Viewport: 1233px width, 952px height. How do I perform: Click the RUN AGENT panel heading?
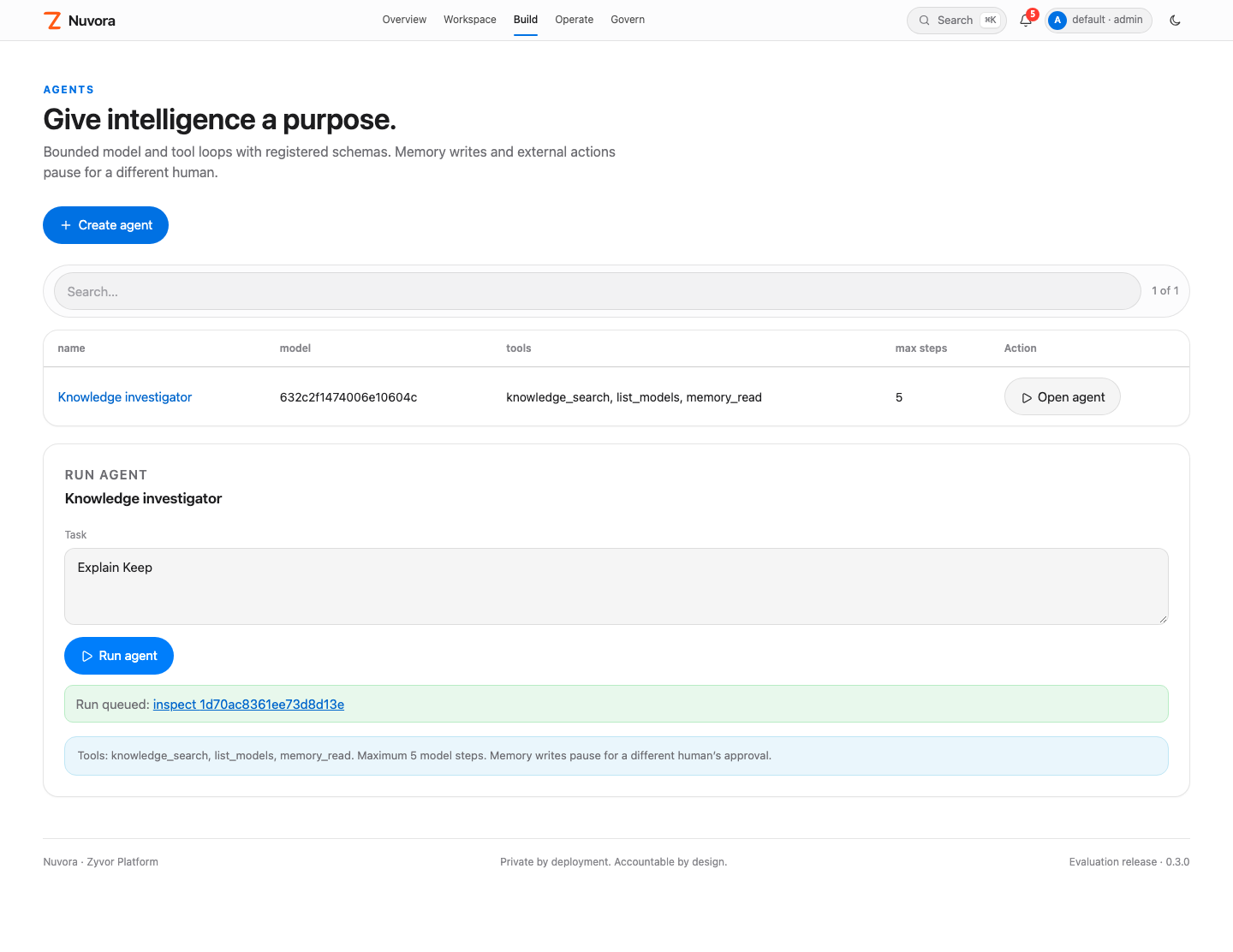click(x=106, y=475)
